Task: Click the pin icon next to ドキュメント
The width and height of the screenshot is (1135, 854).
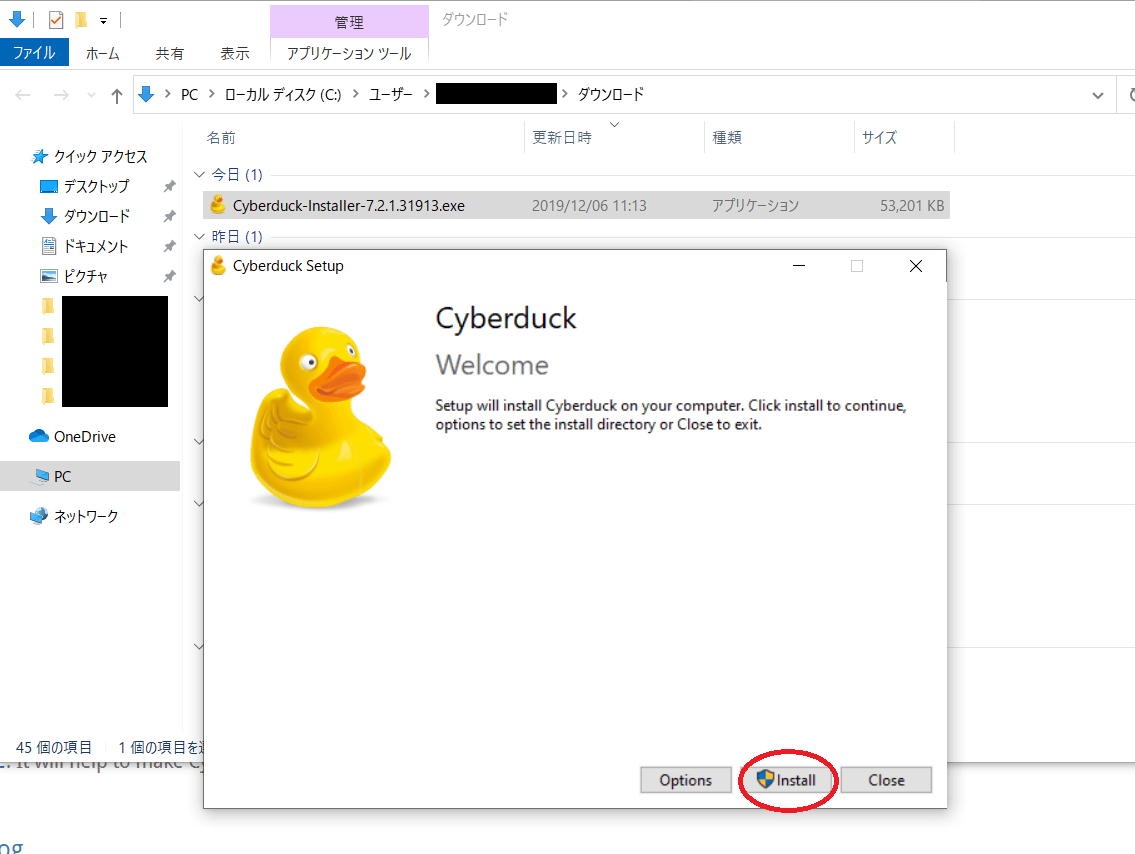Action: (x=169, y=246)
